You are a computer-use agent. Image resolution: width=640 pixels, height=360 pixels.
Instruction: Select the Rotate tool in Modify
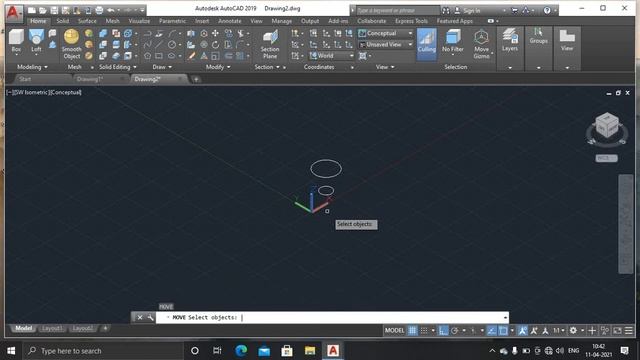(x=215, y=44)
